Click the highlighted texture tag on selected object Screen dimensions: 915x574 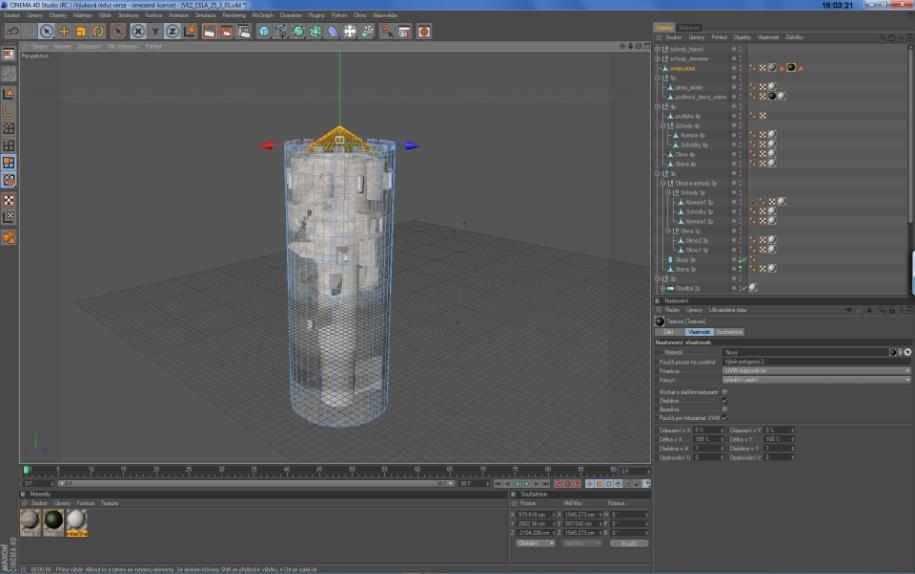(x=791, y=68)
